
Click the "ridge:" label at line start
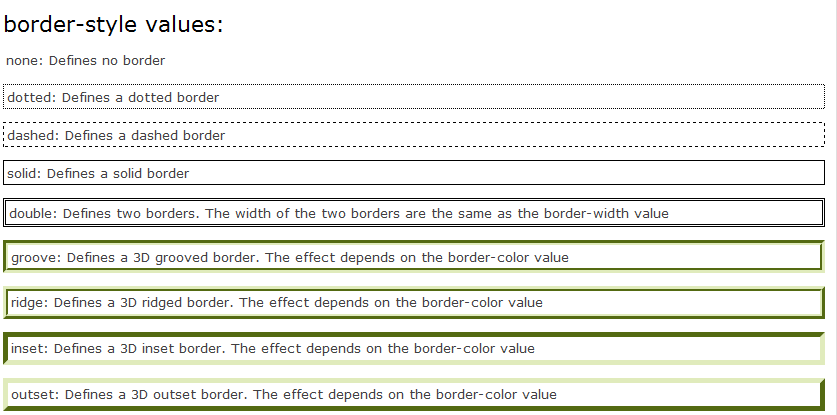coord(30,302)
